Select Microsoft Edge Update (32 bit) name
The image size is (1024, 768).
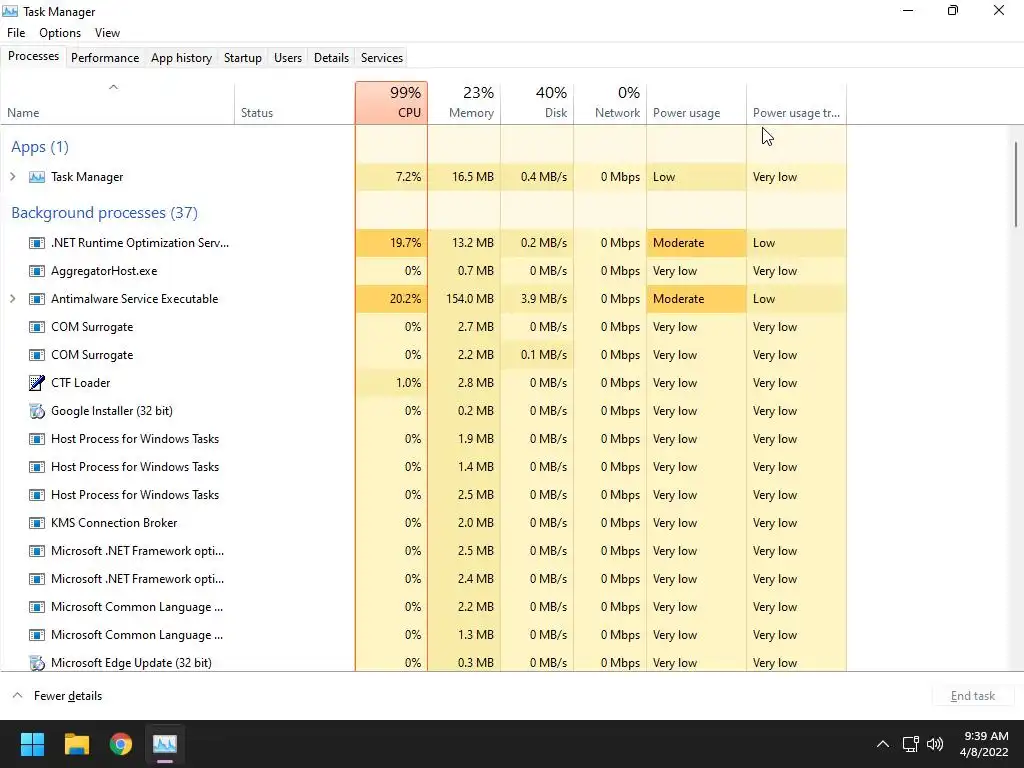click(x=131, y=663)
